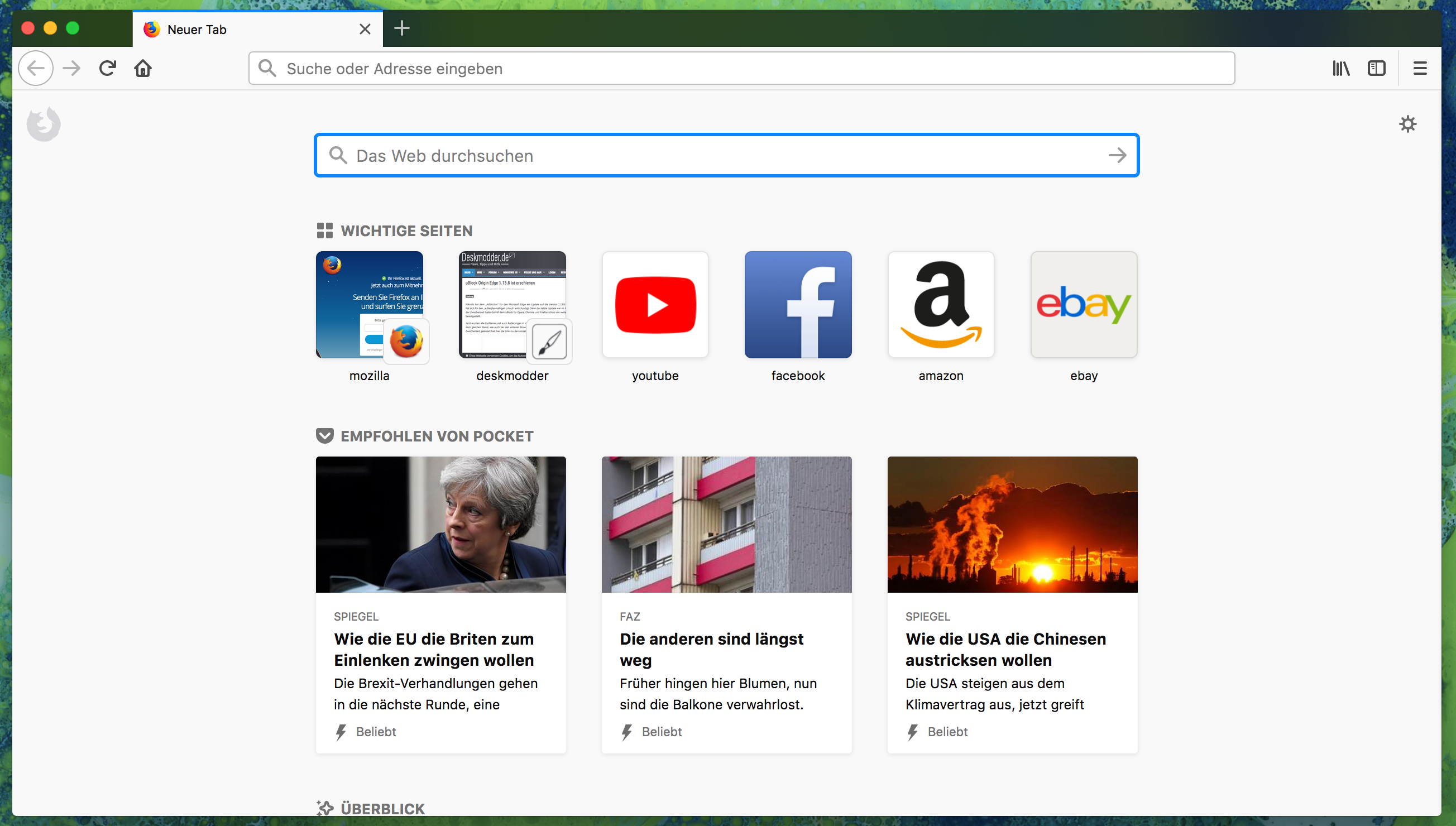Viewport: 1456px width, 826px height.
Task: Toggle the sidebar view icon
Action: pyautogui.click(x=1377, y=68)
